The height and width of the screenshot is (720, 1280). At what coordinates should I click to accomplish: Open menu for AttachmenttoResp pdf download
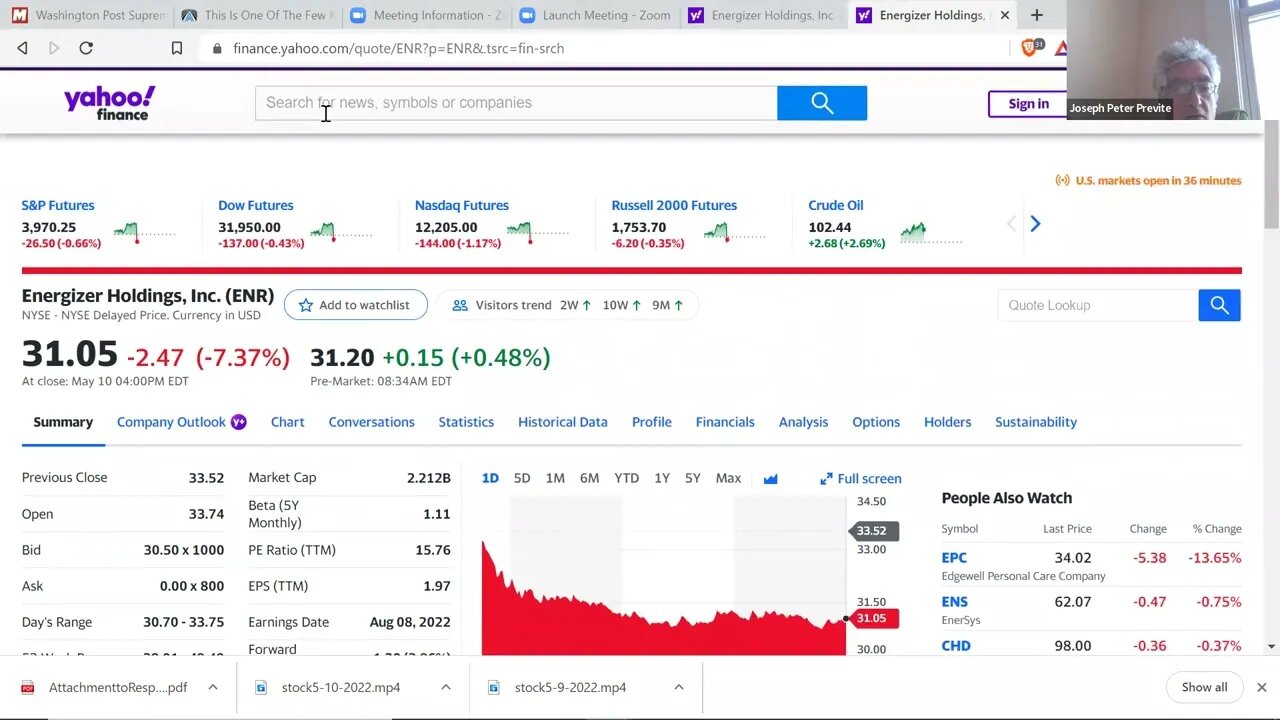[213, 687]
